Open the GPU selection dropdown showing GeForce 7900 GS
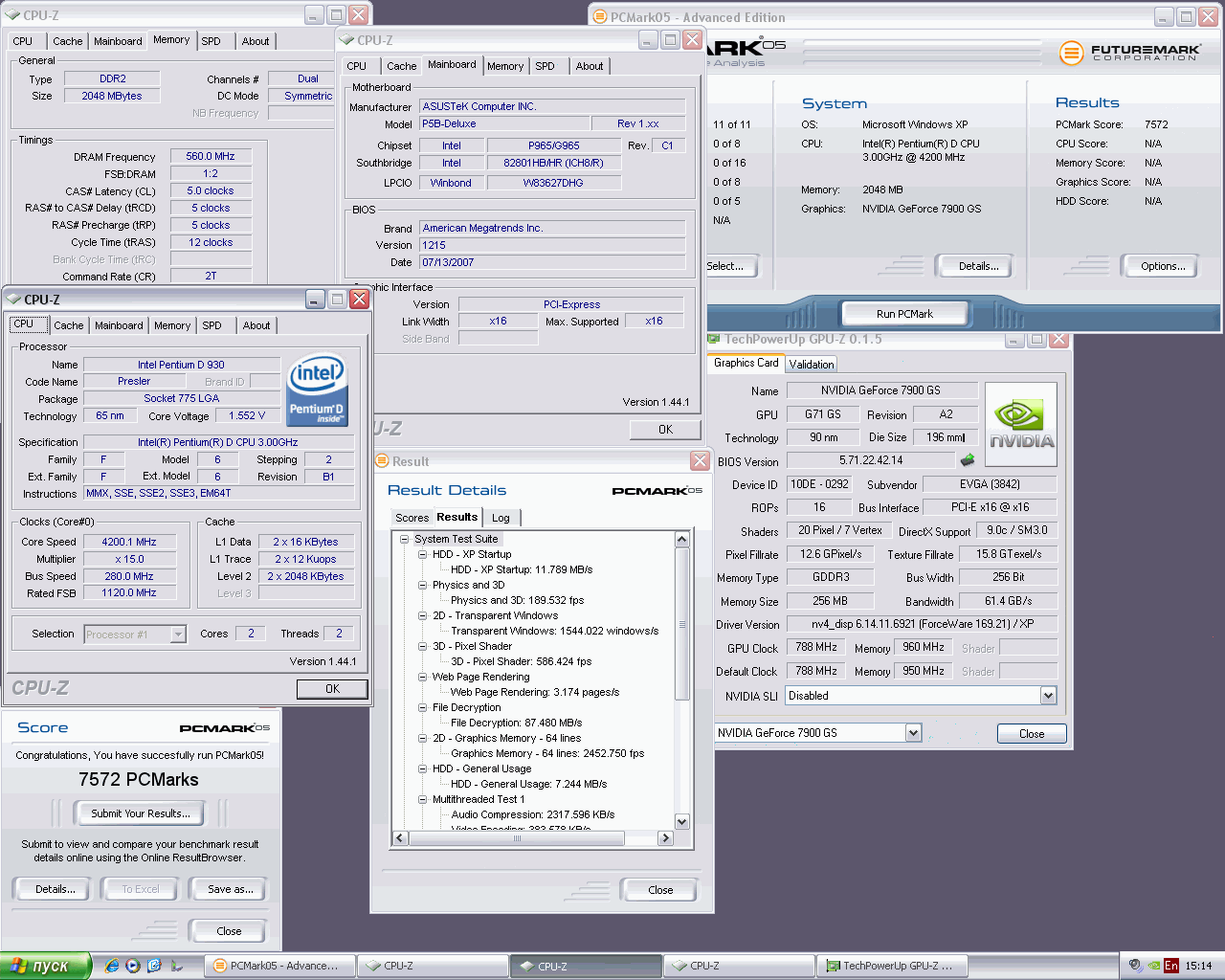The image size is (1225, 980). click(913, 733)
